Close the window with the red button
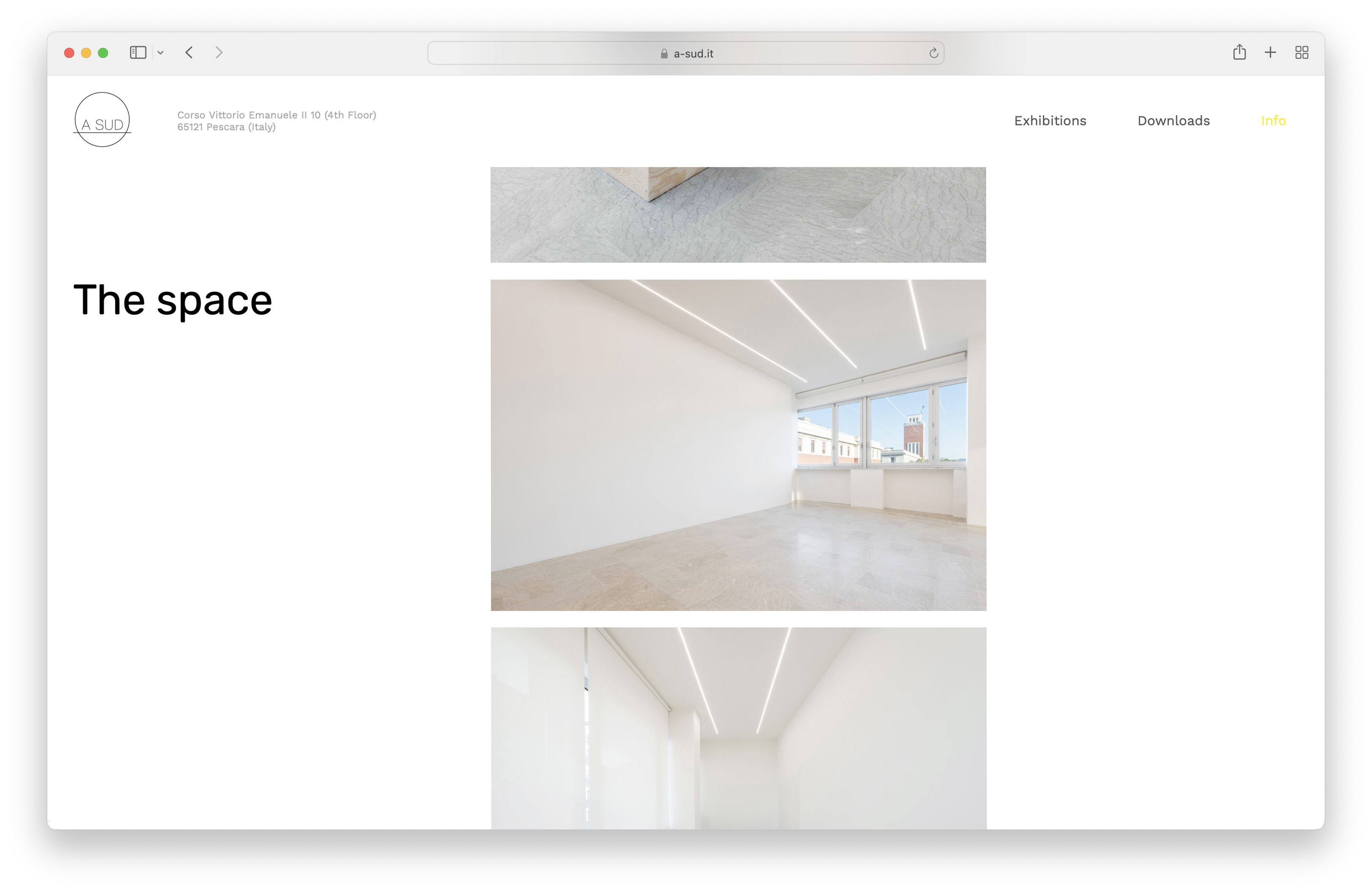The image size is (1372, 892). point(69,53)
